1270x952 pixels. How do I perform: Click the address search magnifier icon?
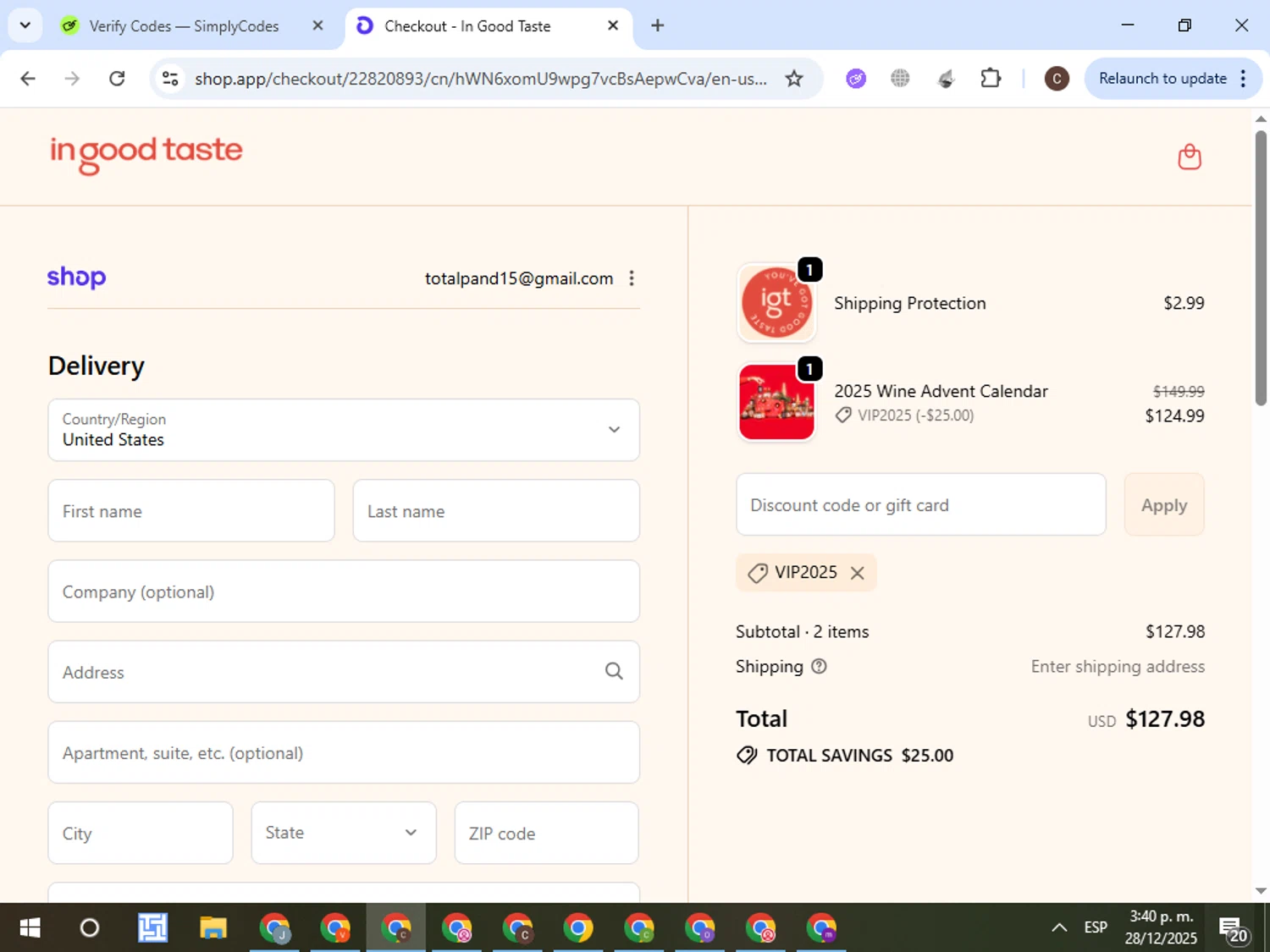614,672
